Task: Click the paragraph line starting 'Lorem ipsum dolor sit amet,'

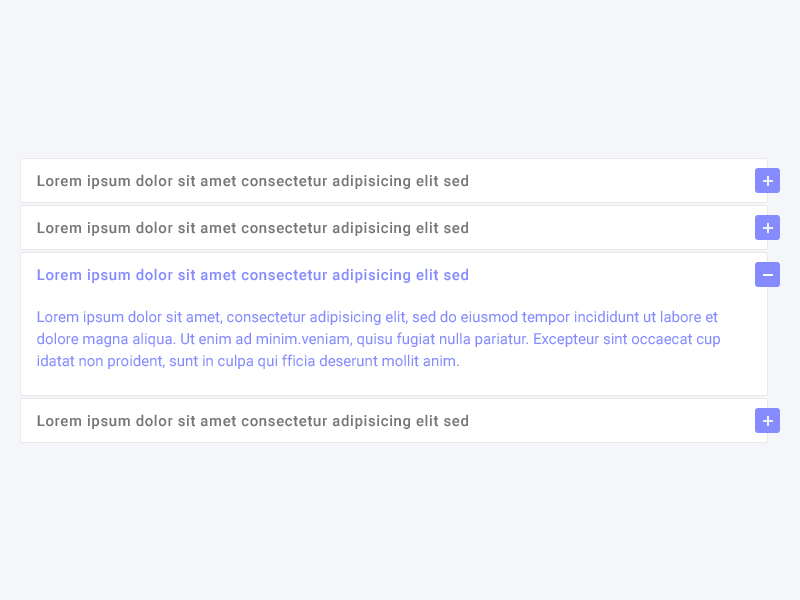Action: [377, 317]
